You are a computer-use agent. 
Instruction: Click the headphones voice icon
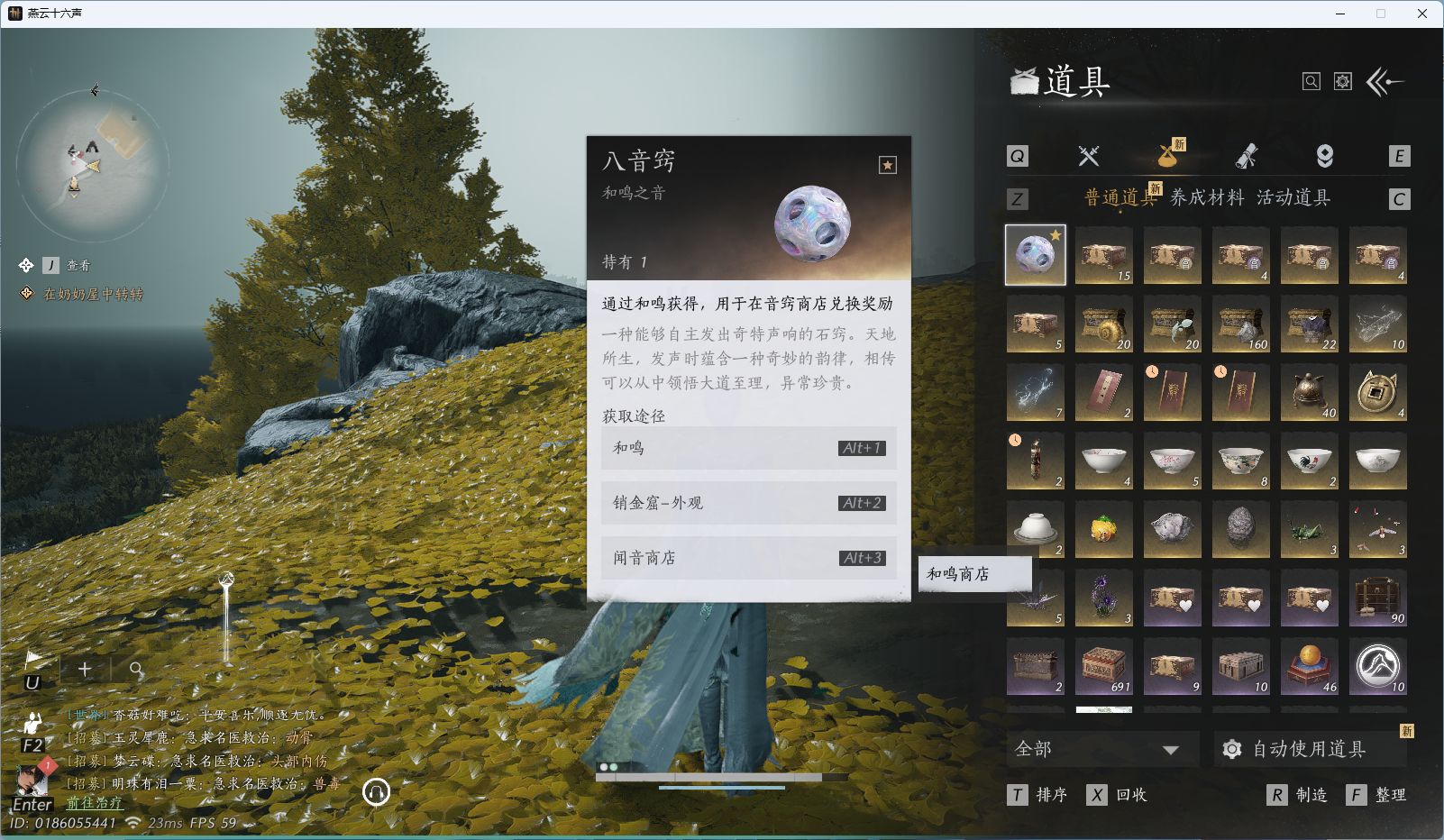coord(376,792)
